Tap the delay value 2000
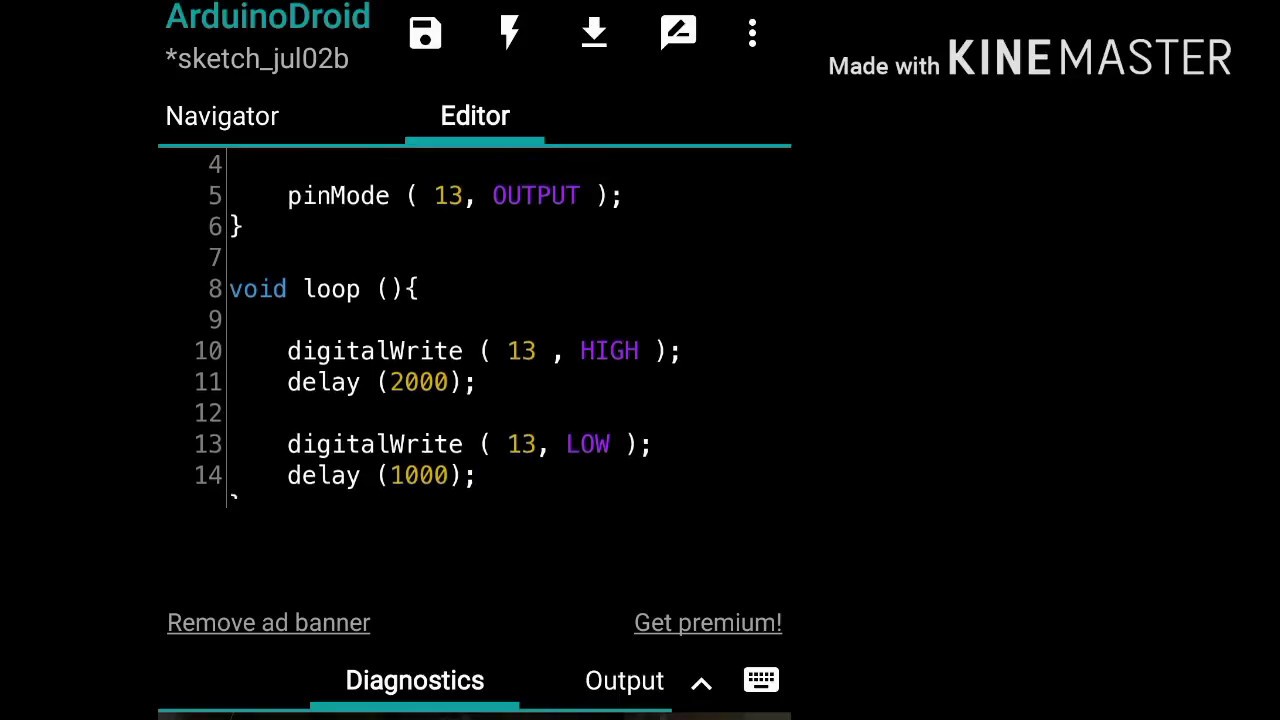The width and height of the screenshot is (1280, 720). (x=419, y=382)
